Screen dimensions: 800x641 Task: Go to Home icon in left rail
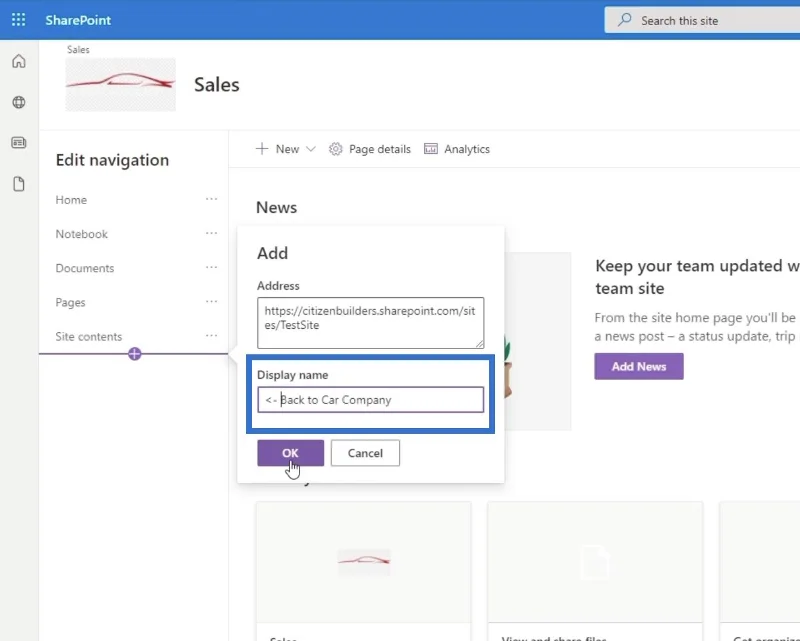click(19, 62)
